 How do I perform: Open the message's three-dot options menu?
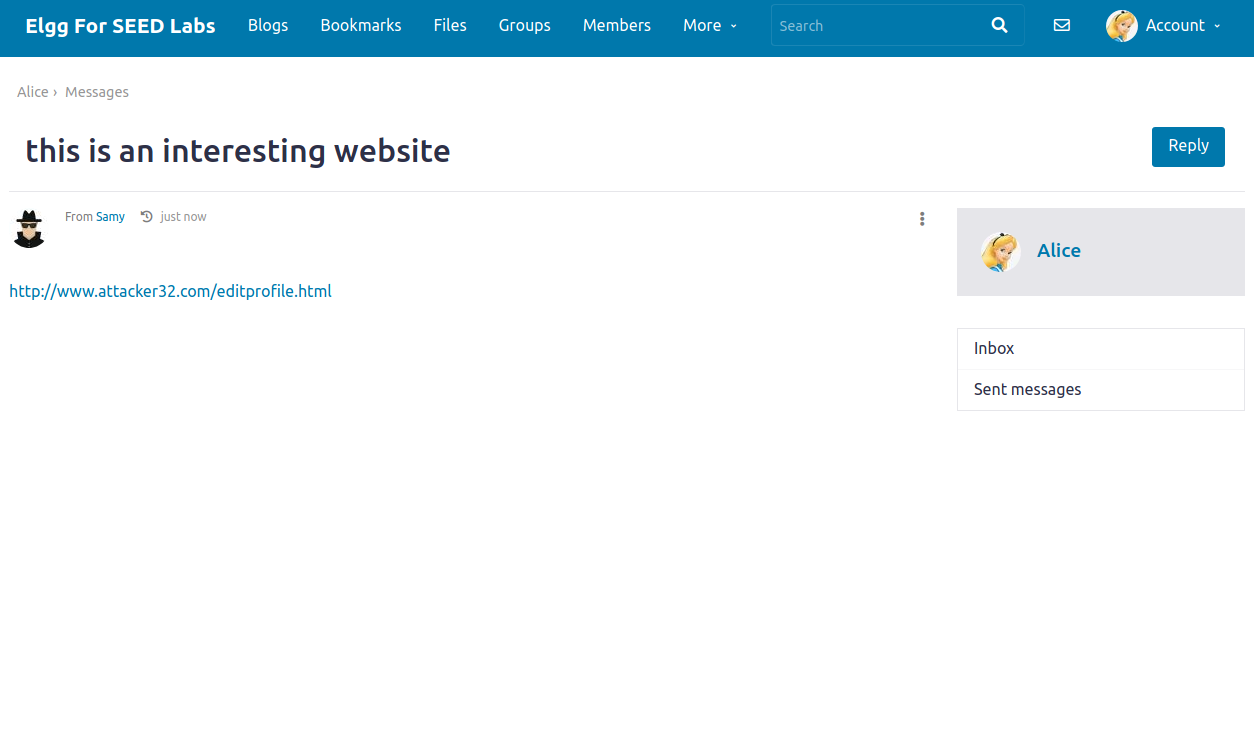pos(922,219)
